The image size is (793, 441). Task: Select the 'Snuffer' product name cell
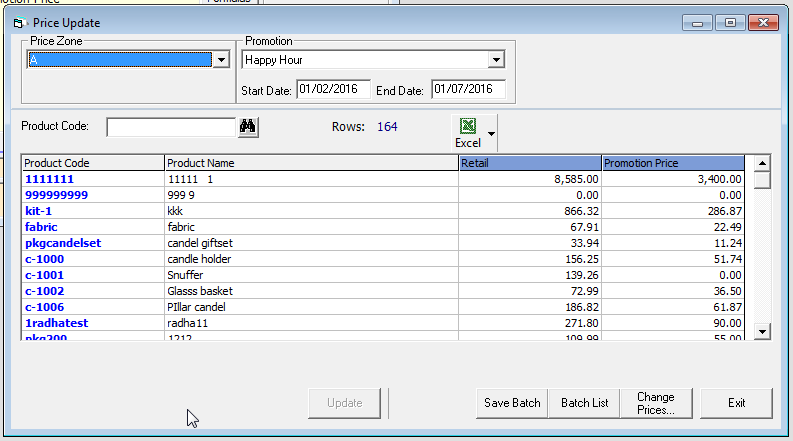pyautogui.click(x=312, y=275)
